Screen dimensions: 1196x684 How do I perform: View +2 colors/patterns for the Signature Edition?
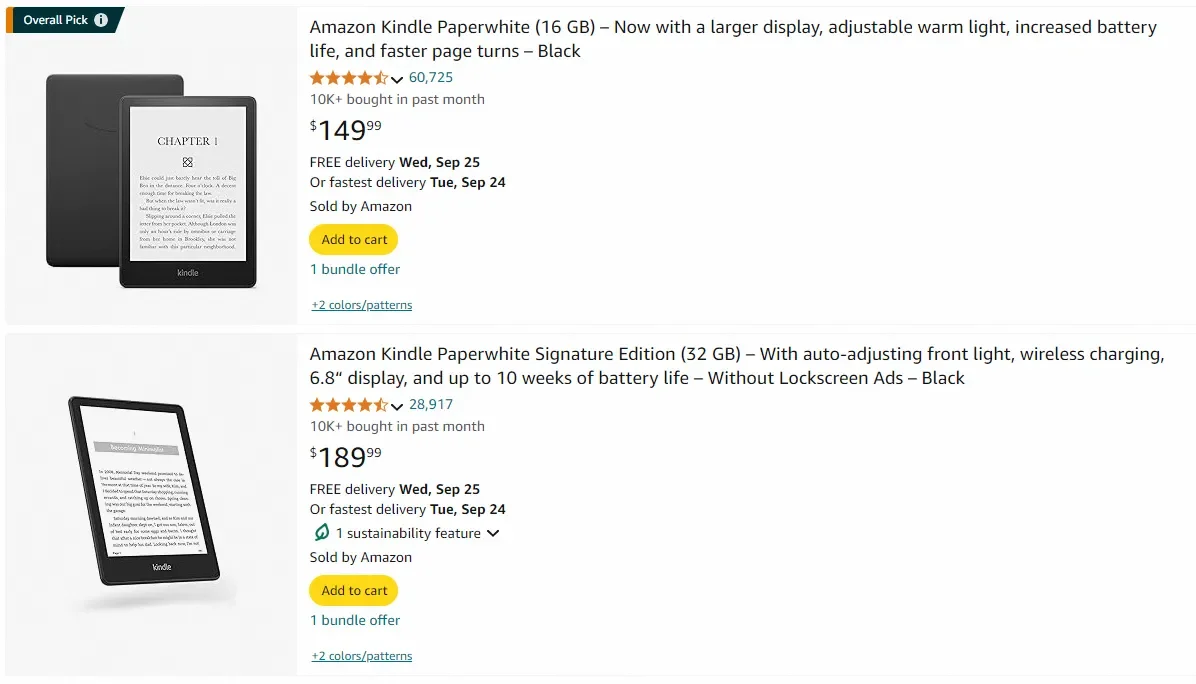pyautogui.click(x=361, y=656)
